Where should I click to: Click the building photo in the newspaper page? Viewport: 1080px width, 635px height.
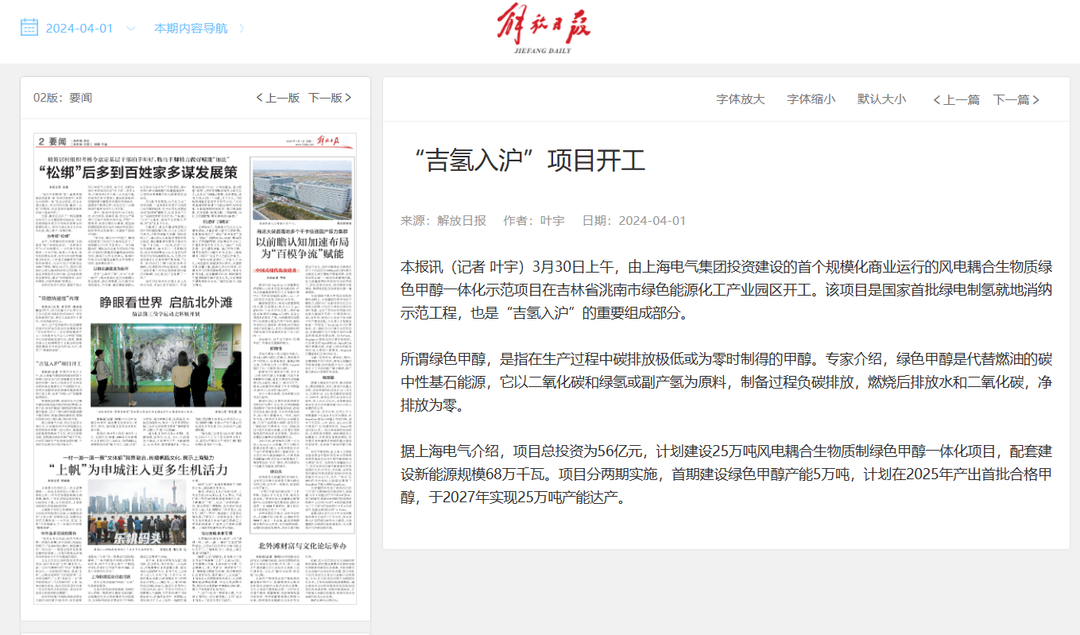[302, 189]
